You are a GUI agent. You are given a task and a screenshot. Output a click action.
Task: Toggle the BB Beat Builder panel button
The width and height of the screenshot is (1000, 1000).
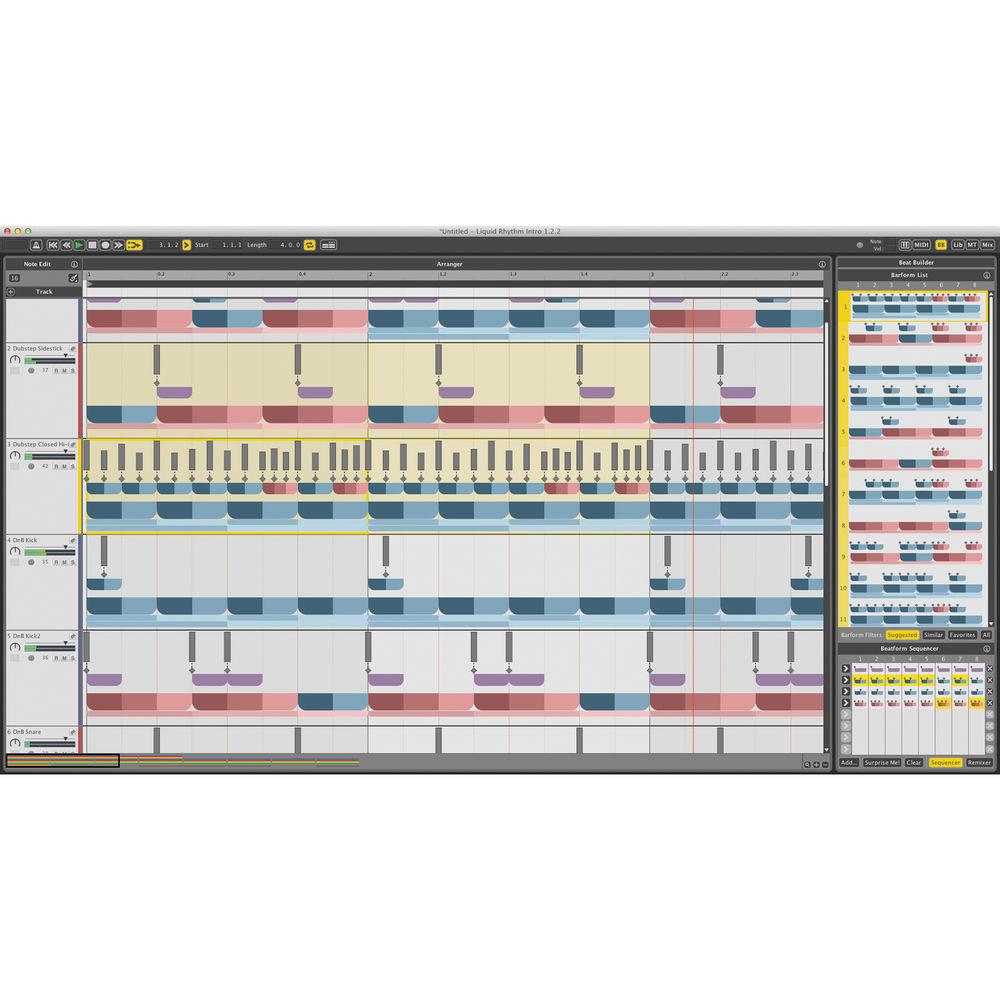941,245
